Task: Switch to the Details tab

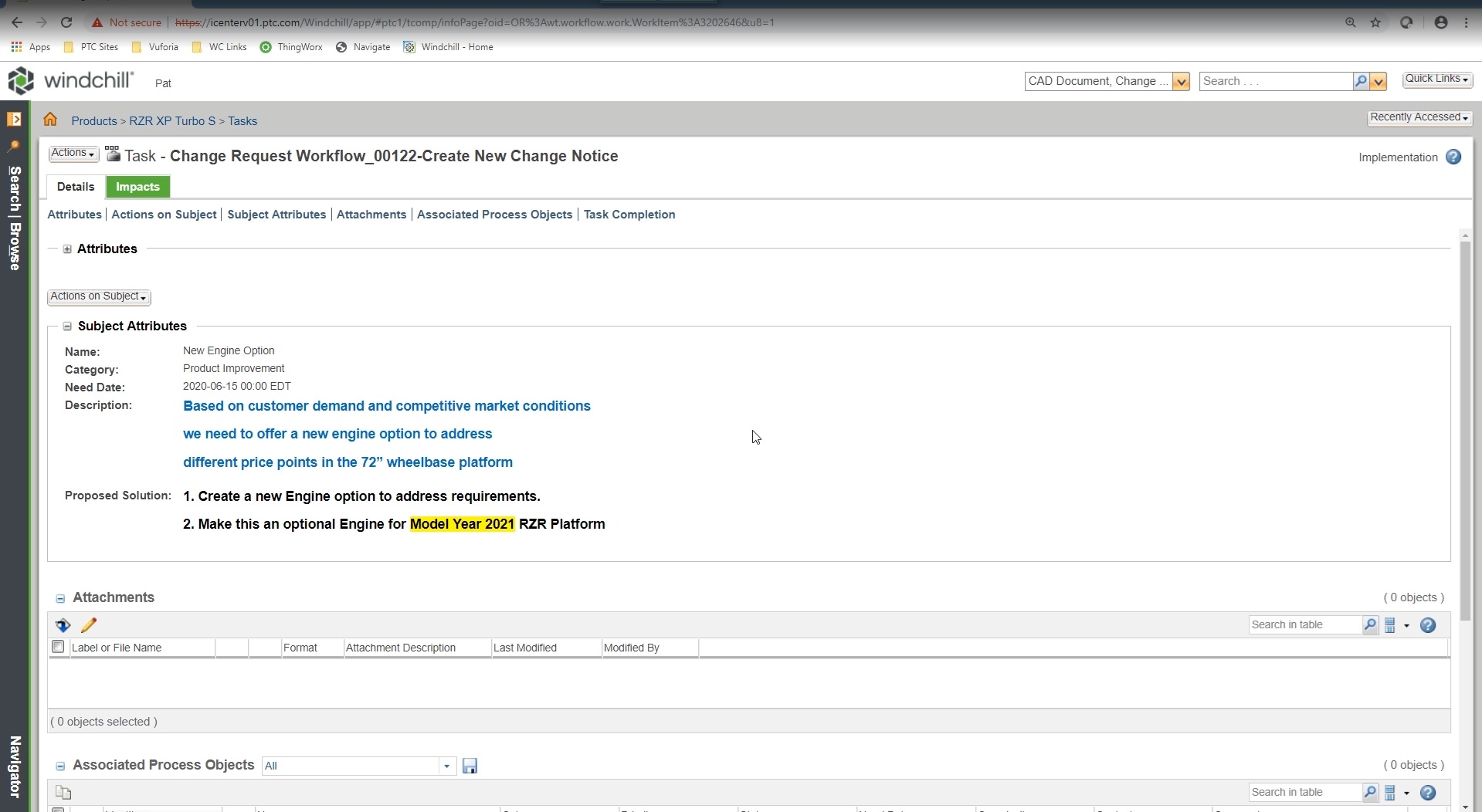Action: coord(76,187)
